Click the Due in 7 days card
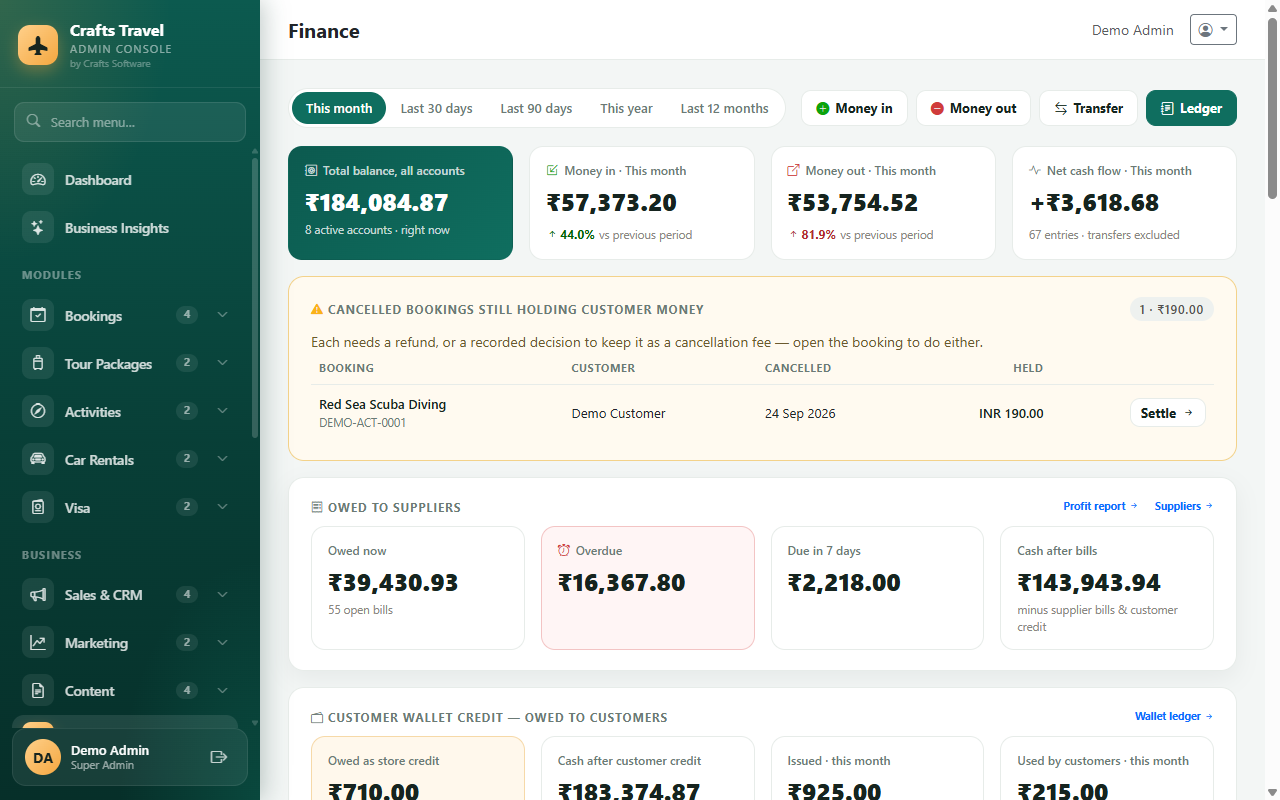This screenshot has width=1280, height=800. pyautogui.click(x=877, y=588)
